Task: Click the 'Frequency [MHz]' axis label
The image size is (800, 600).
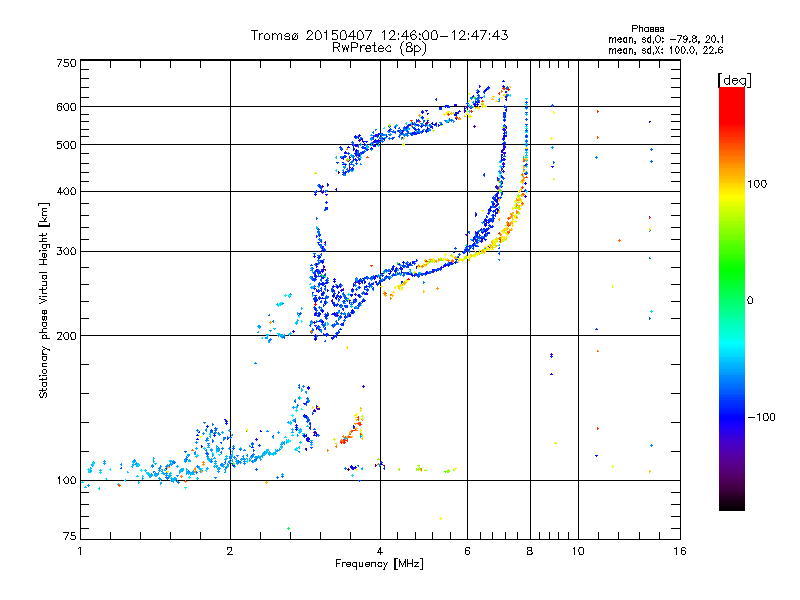Action: pyautogui.click(x=379, y=564)
